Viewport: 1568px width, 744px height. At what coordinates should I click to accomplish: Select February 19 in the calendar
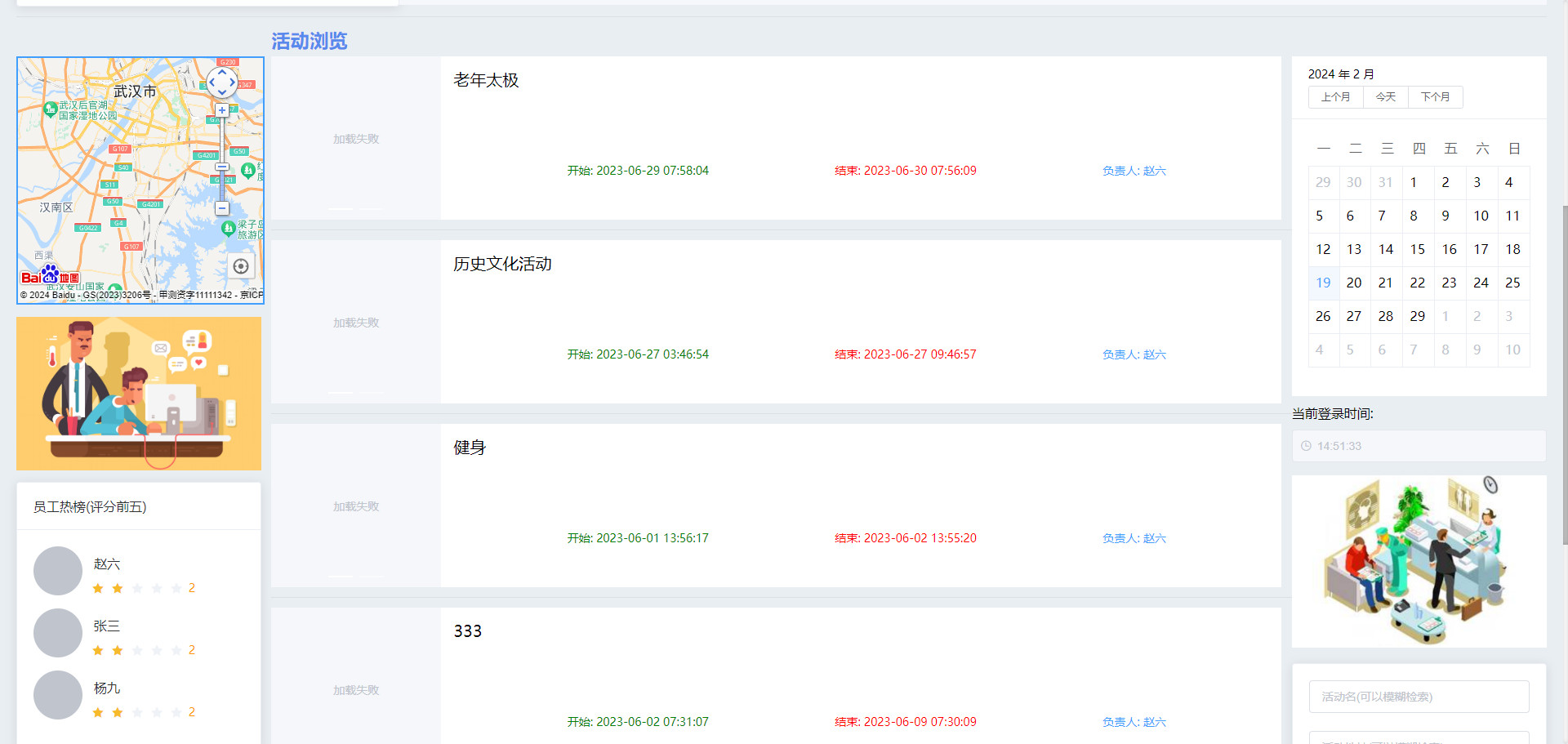(1323, 283)
